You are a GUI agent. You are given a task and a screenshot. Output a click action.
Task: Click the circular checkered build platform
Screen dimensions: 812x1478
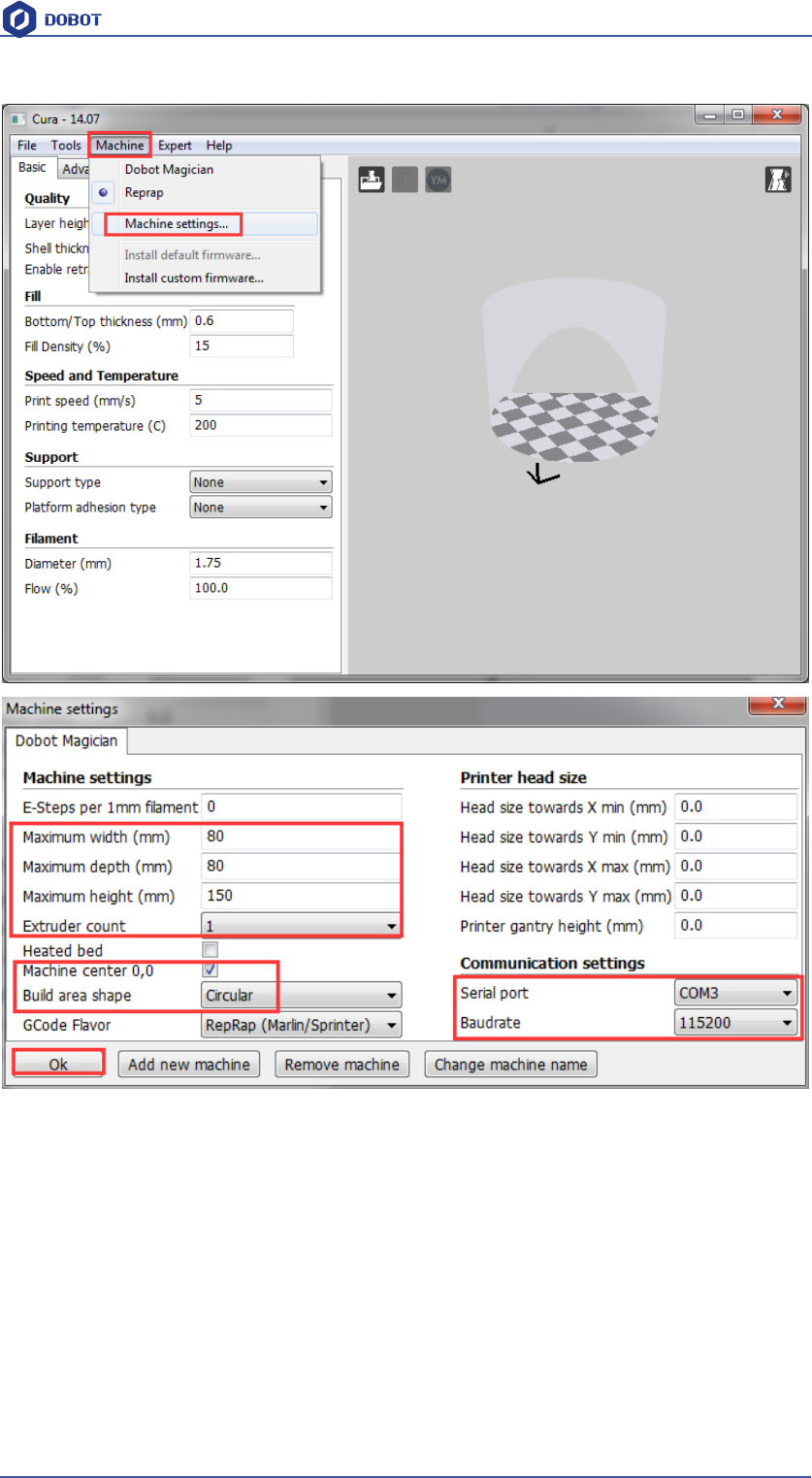(574, 426)
